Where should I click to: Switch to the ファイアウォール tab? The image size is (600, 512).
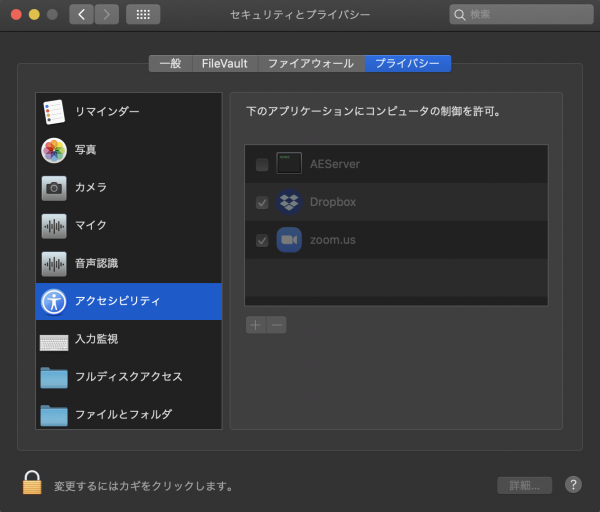pyautogui.click(x=311, y=64)
